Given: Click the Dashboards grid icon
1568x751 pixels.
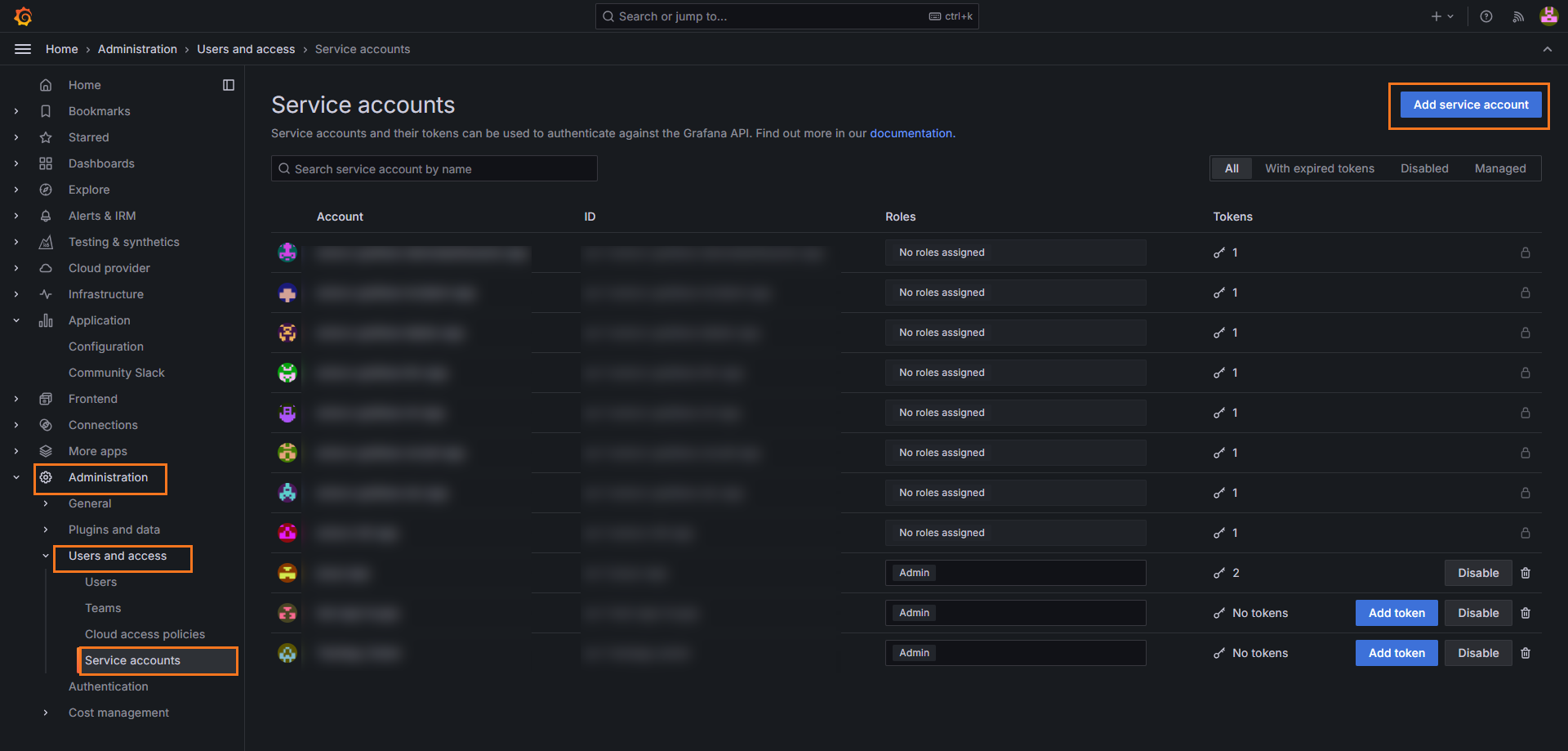Looking at the screenshot, I should [46, 163].
